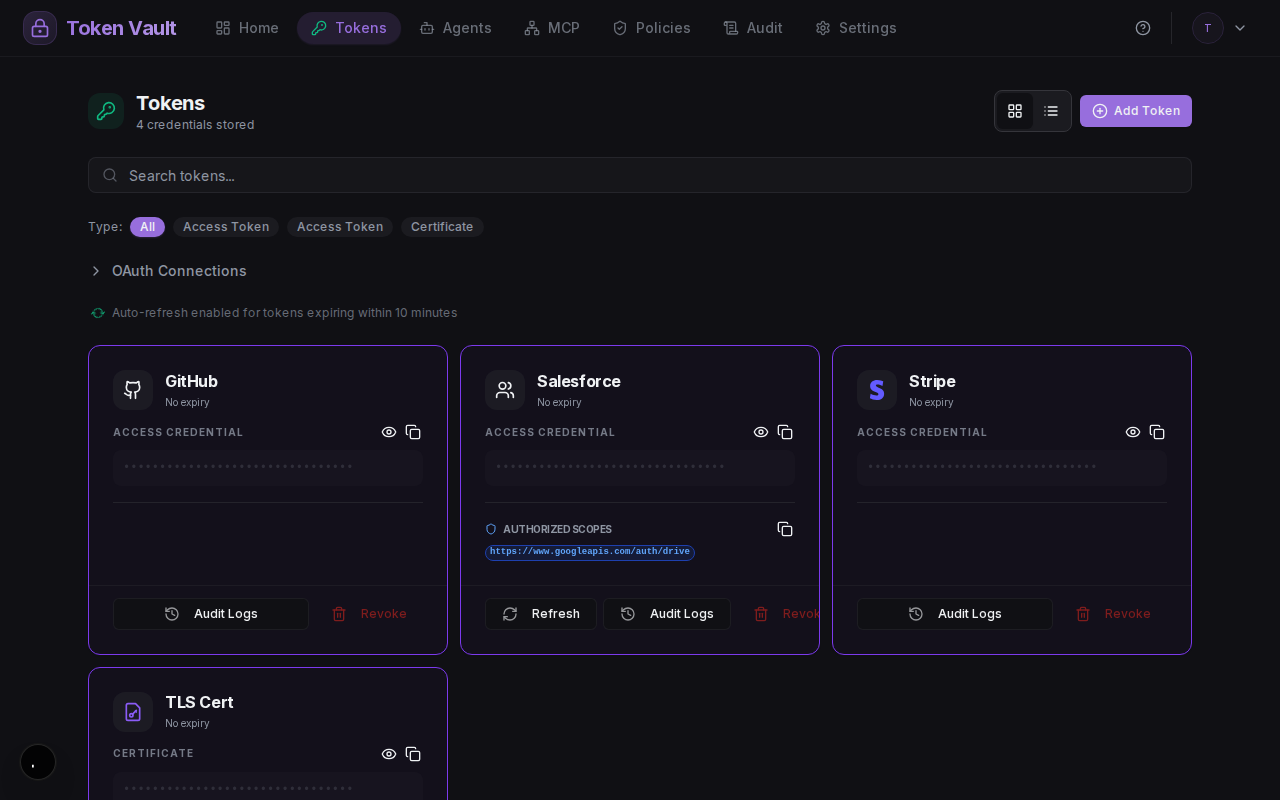Switch to grid view
The height and width of the screenshot is (800, 1280).
pos(1015,111)
